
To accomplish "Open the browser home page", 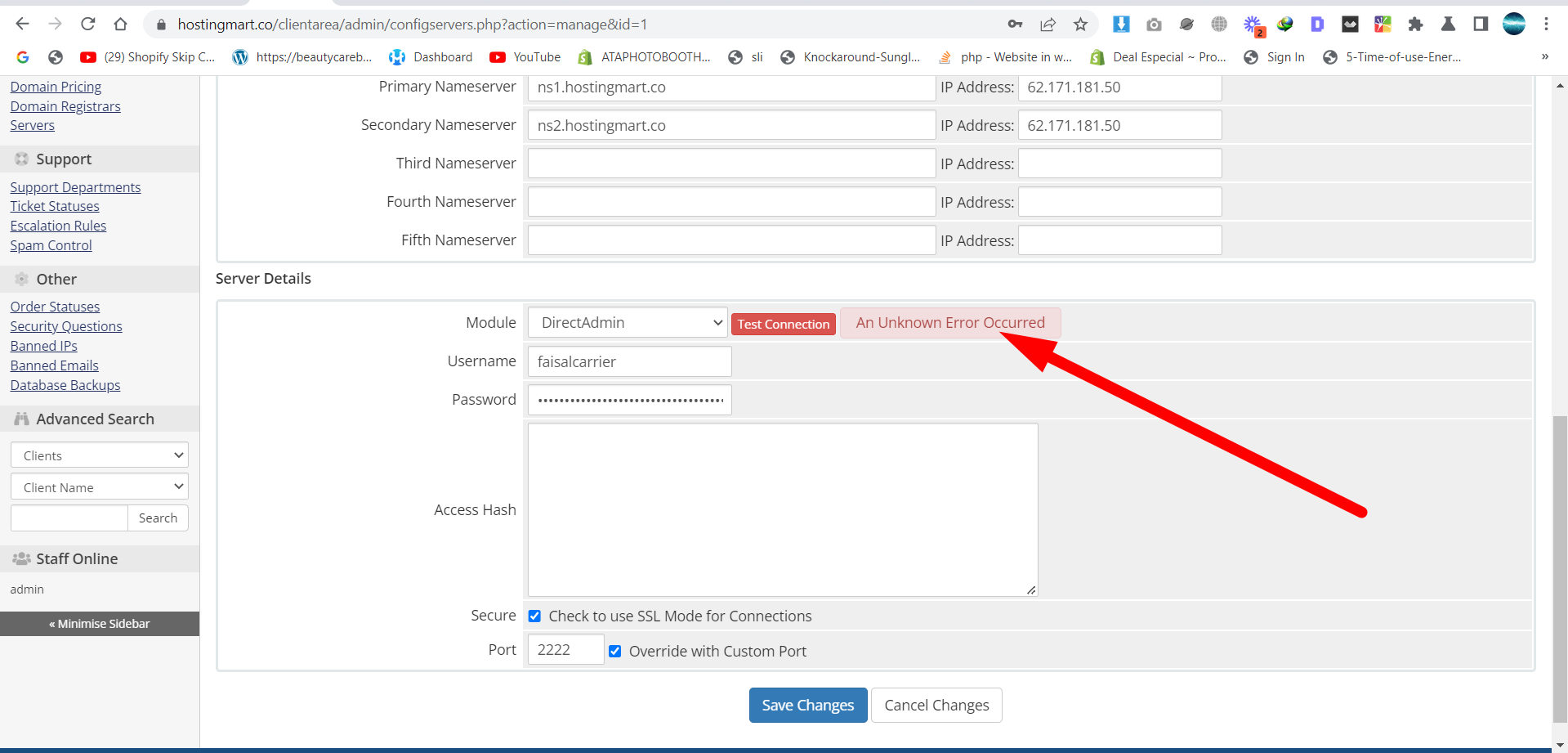I will 121,25.
